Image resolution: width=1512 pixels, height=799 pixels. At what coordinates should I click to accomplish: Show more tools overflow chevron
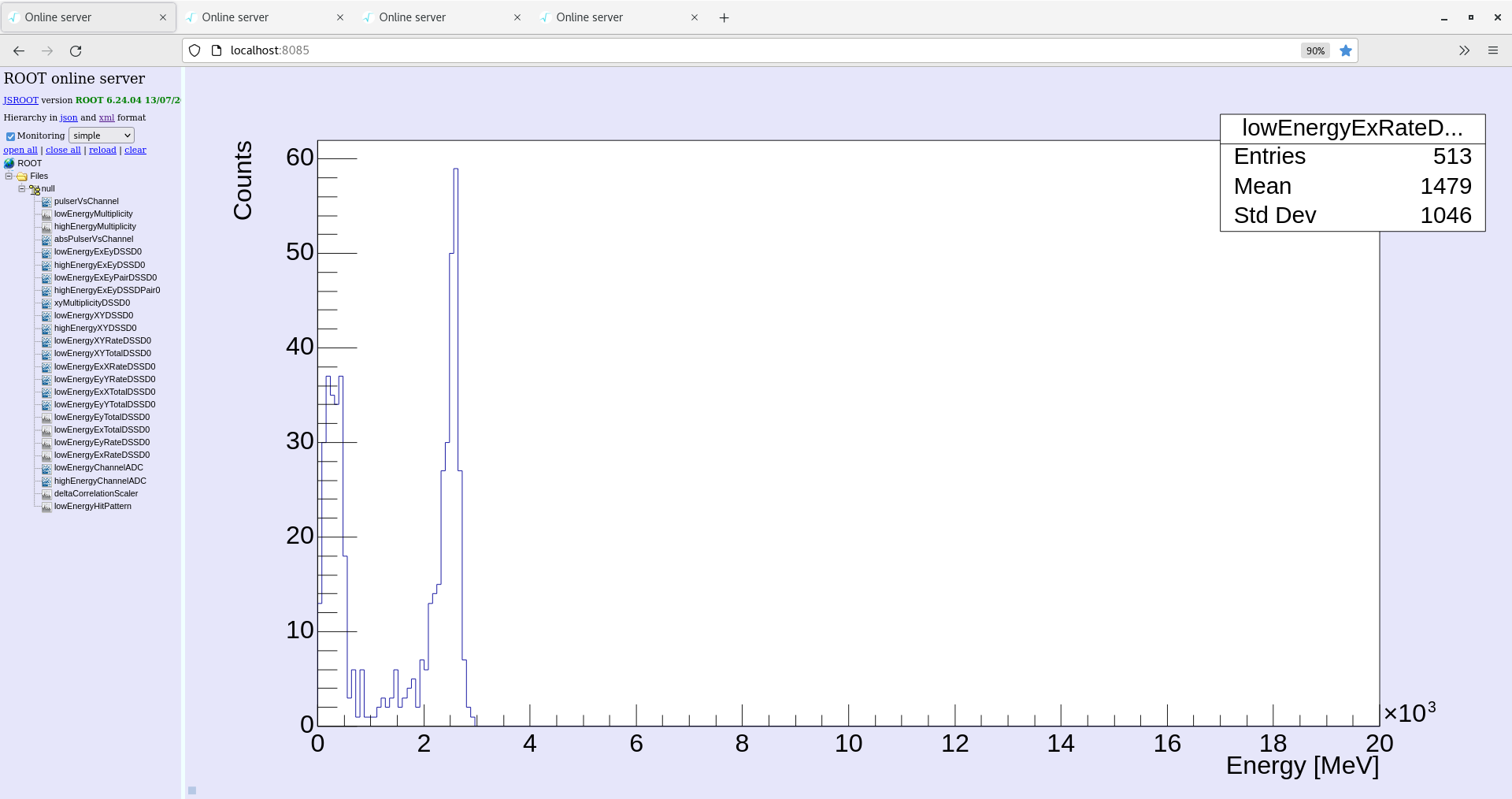[1464, 50]
